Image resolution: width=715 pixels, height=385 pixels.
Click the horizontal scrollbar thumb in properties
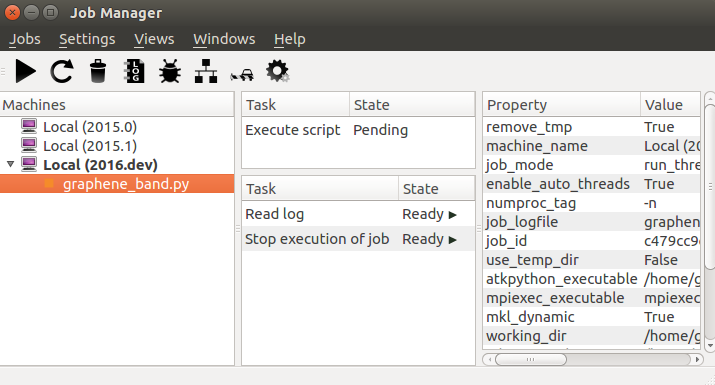pos(531,359)
